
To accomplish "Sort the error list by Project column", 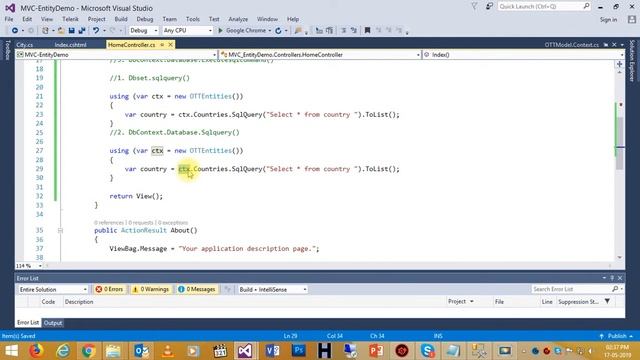I will 457,302.
